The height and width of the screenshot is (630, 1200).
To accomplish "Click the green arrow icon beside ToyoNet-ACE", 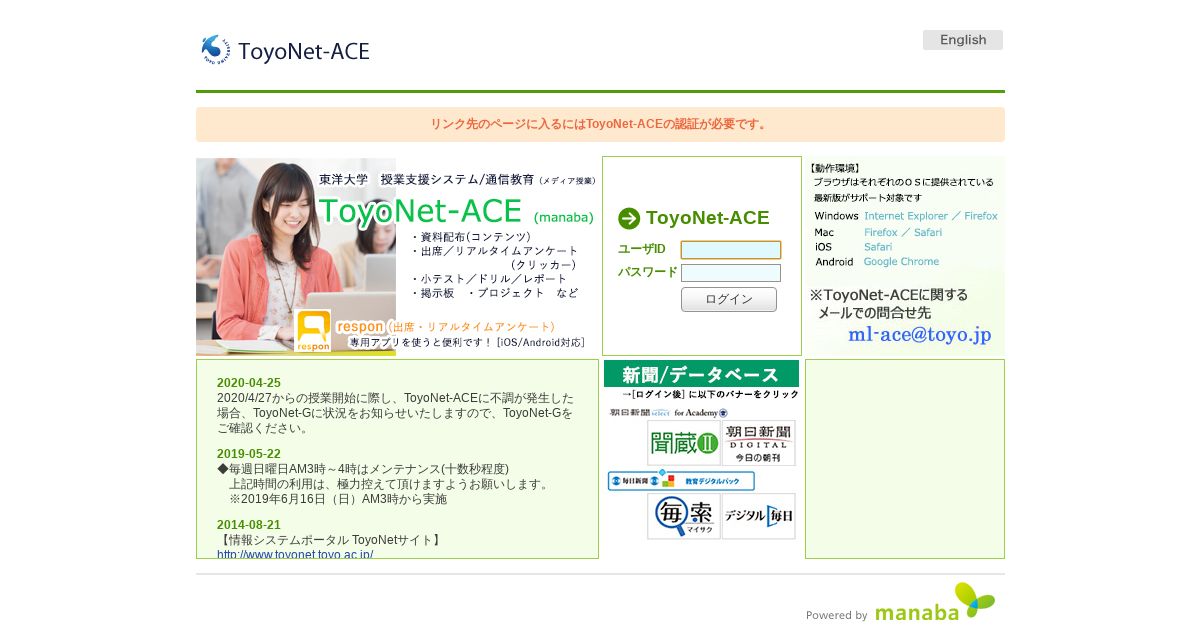I will coord(629,218).
